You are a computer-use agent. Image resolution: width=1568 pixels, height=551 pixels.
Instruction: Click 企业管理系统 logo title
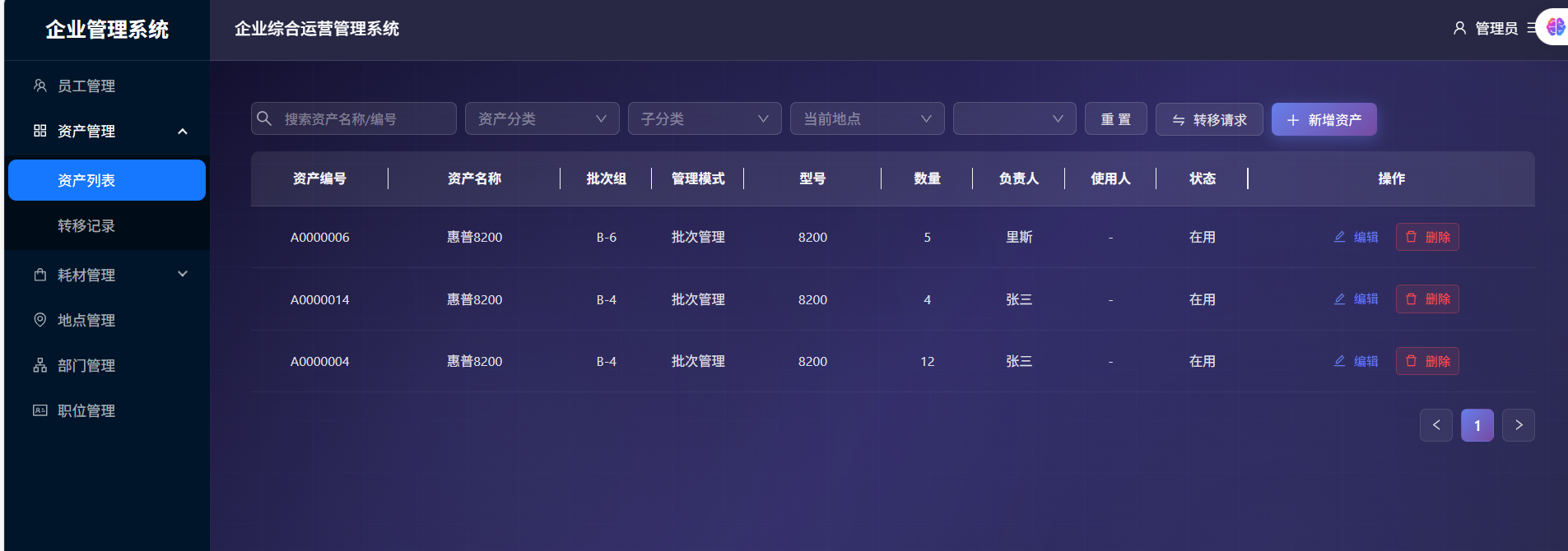point(107,30)
